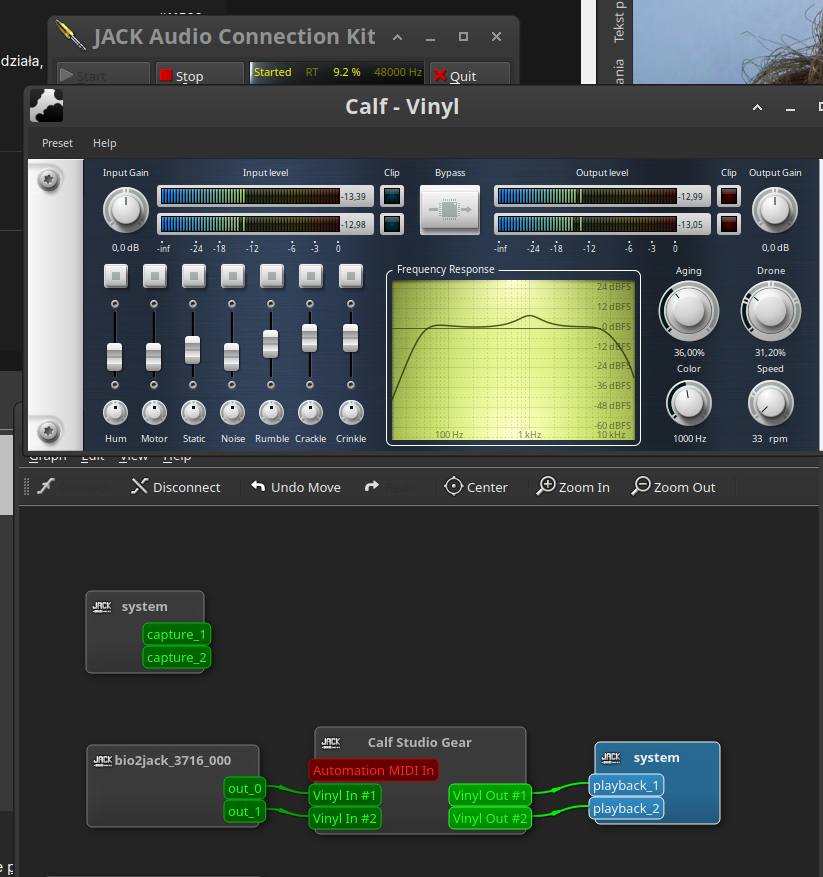Click the Crinkle level fader handle
The width and height of the screenshot is (823, 877).
(351, 338)
